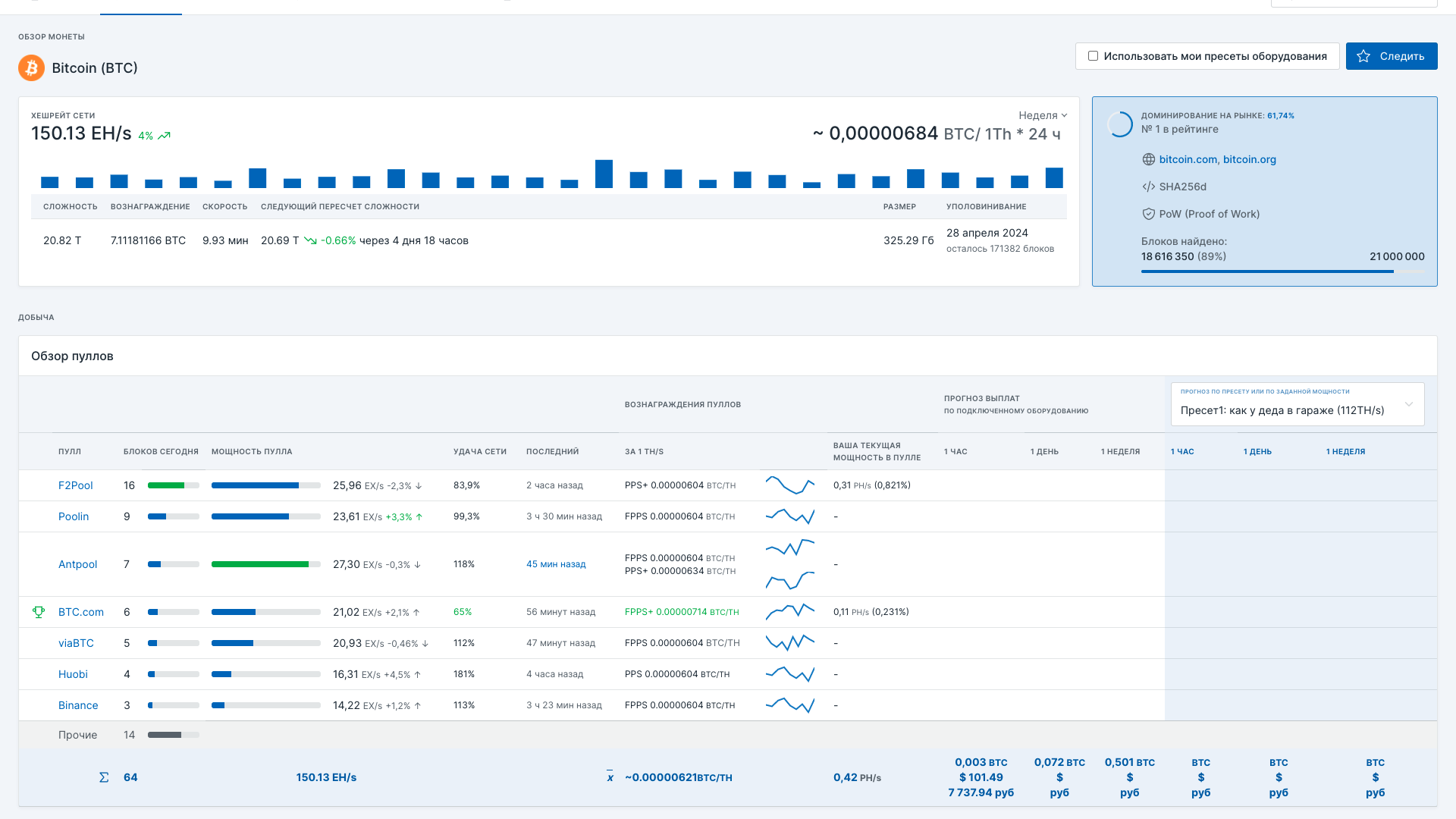The height and width of the screenshot is (819, 1456).
Task: Expand the Пресет1 hardware preset dropdown
Action: pyautogui.click(x=1298, y=404)
